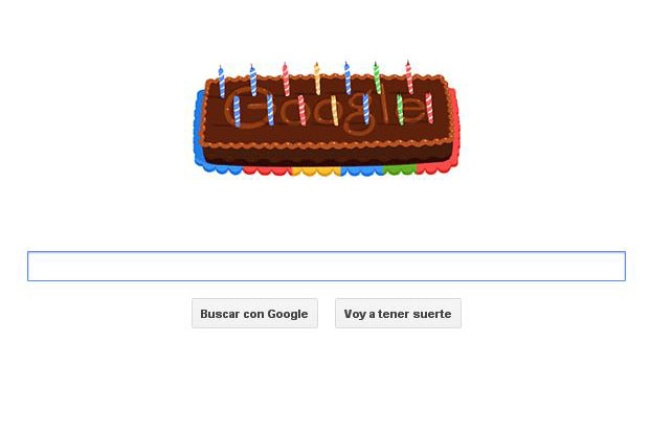The width and height of the screenshot is (650, 433).
Task: Select the Voy a tener suerte button
Action: (398, 313)
